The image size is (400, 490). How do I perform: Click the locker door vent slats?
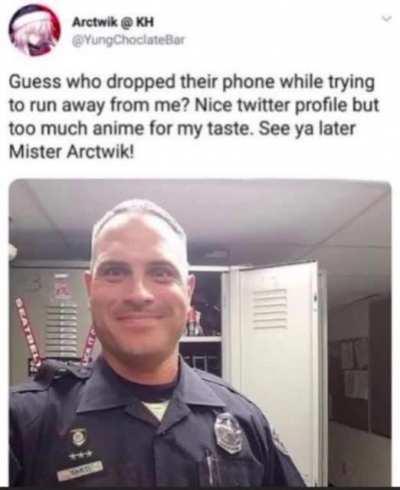point(270,309)
